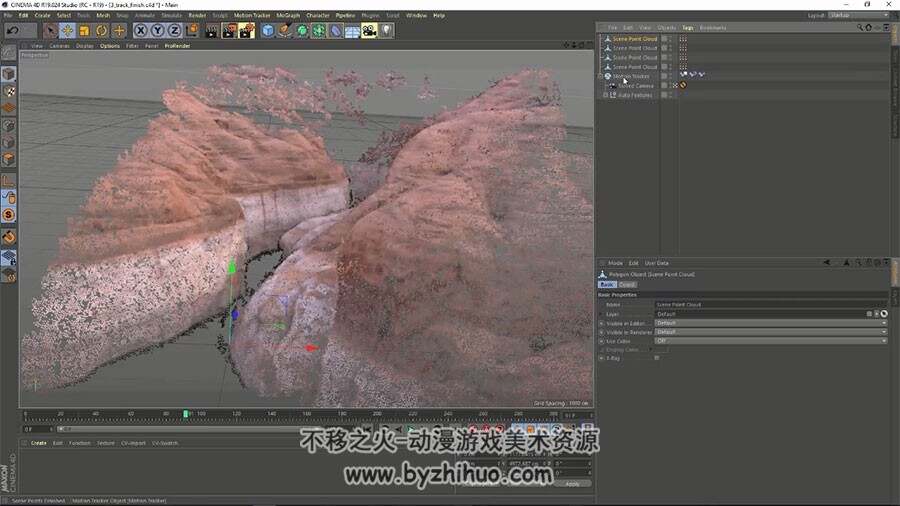The height and width of the screenshot is (506, 900).
Task: Click the Light object bulb icon
Action: click(387, 30)
